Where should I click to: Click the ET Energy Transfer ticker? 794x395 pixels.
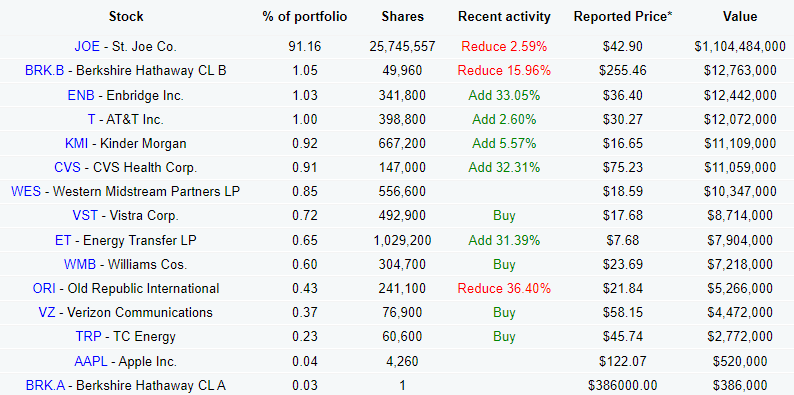tap(63, 240)
